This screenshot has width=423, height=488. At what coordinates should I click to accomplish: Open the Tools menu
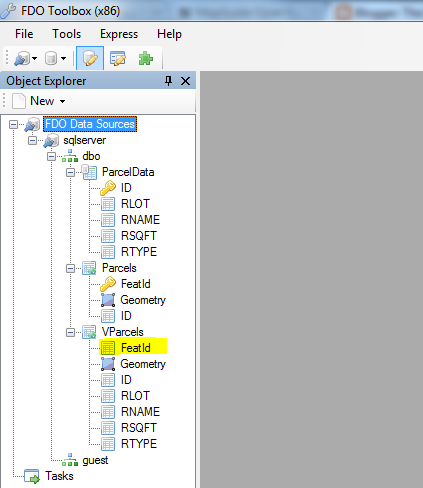(x=66, y=34)
